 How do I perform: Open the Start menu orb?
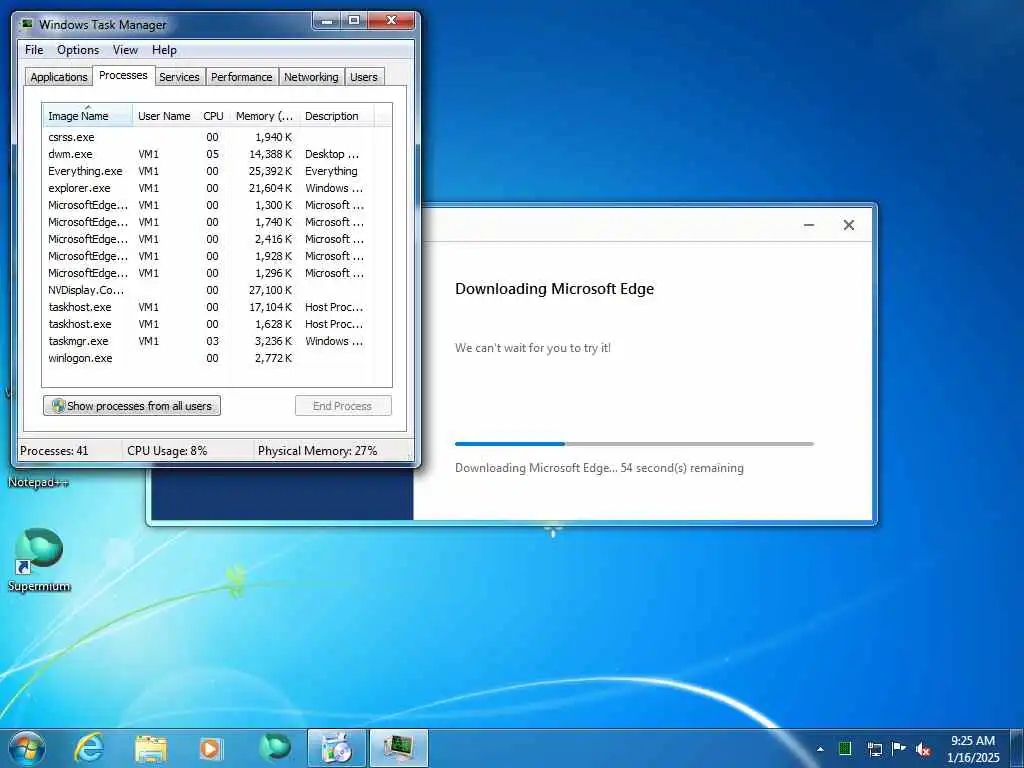pyautogui.click(x=26, y=748)
